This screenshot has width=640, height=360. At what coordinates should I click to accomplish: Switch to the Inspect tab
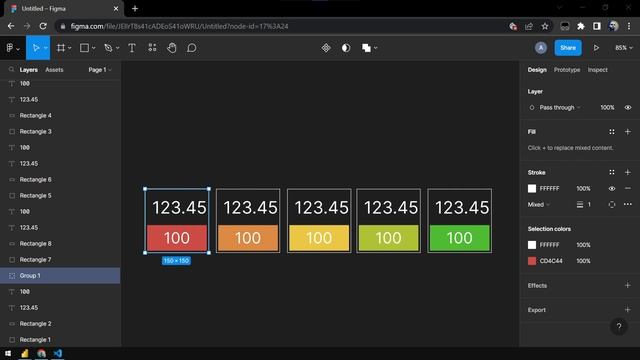(x=598, y=70)
